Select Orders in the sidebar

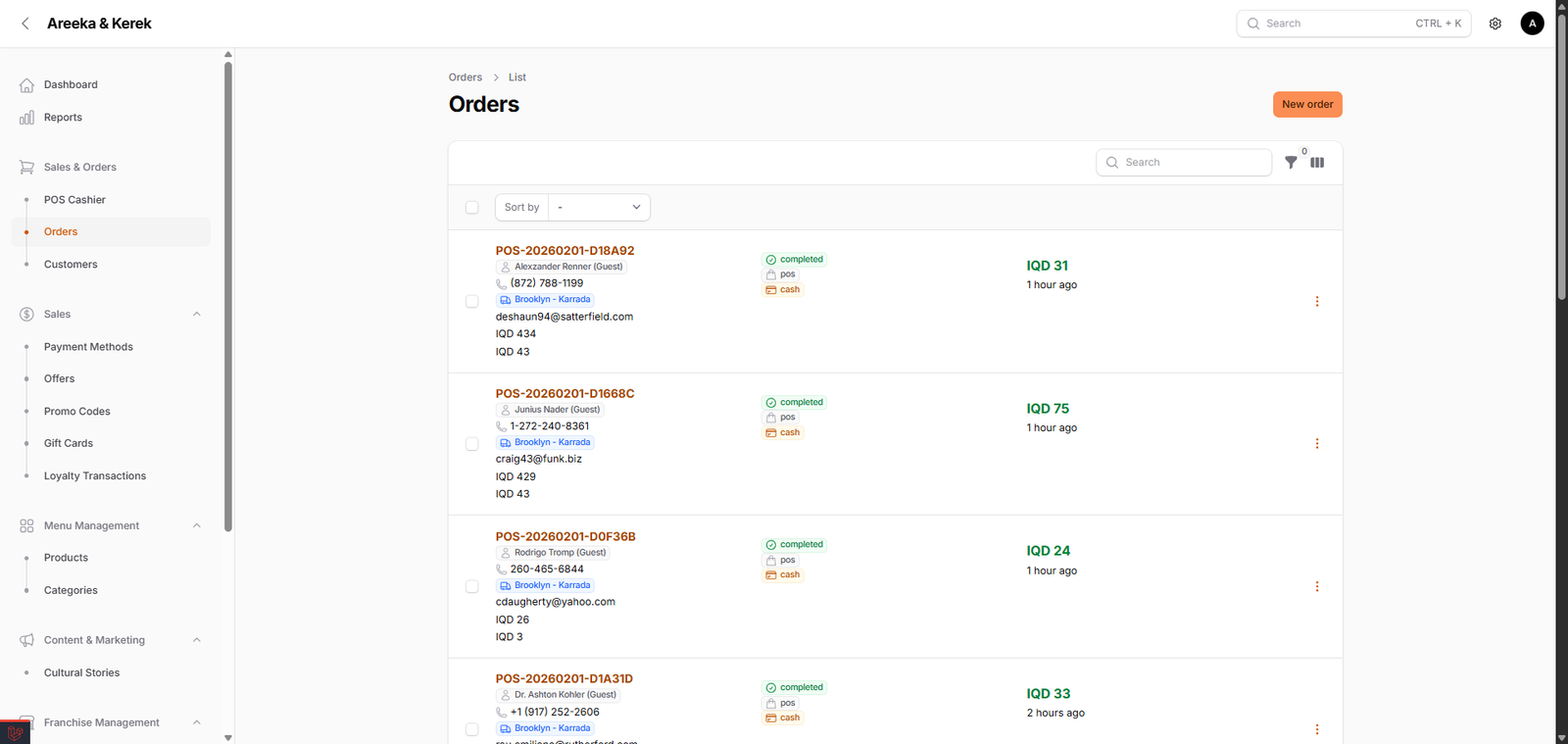pyautogui.click(x=111, y=232)
